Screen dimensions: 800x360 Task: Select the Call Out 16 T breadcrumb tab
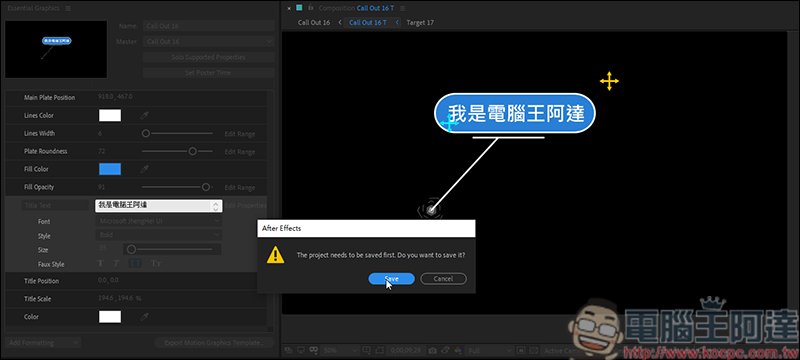(368, 22)
